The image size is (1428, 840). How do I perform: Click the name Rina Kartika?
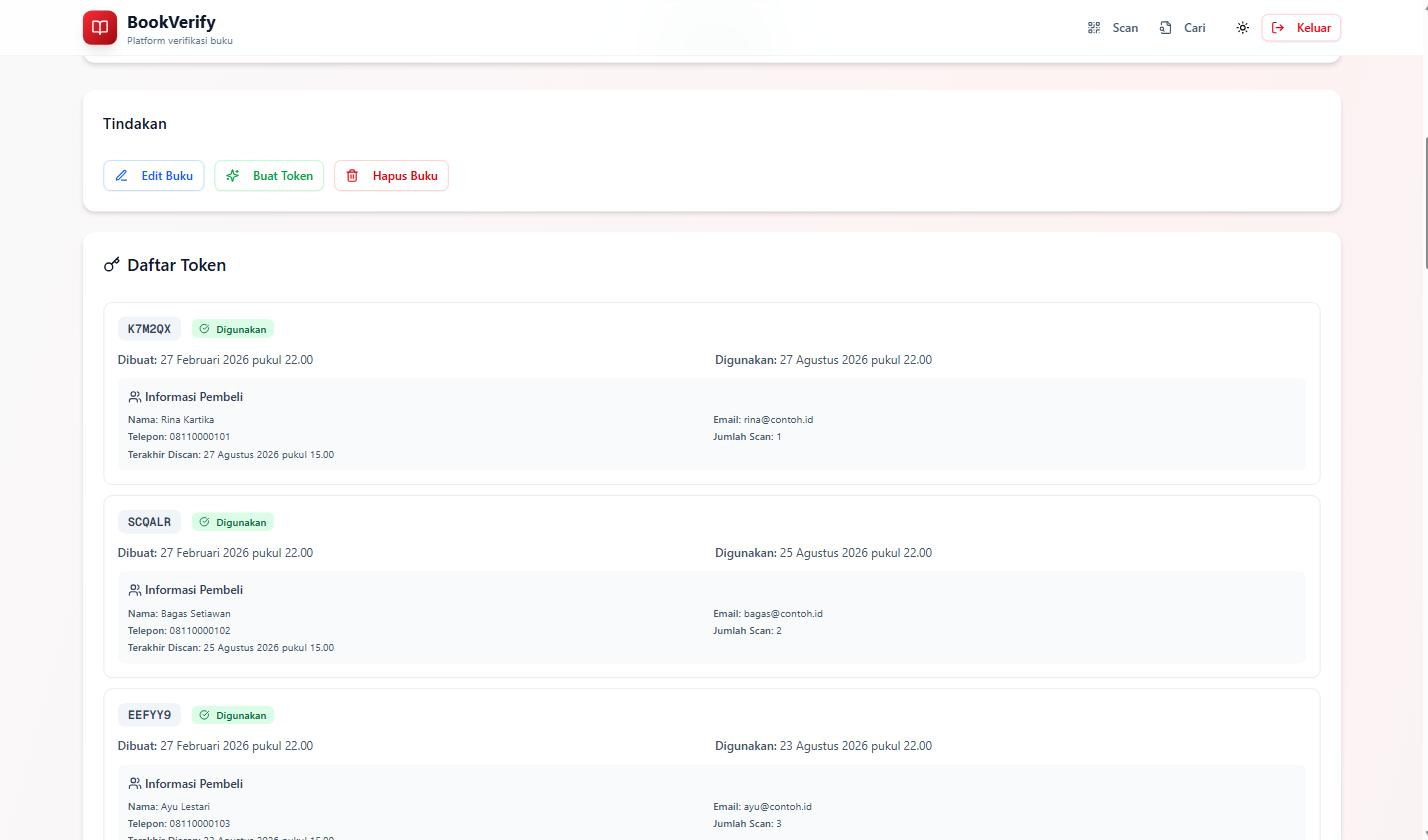tap(187, 420)
